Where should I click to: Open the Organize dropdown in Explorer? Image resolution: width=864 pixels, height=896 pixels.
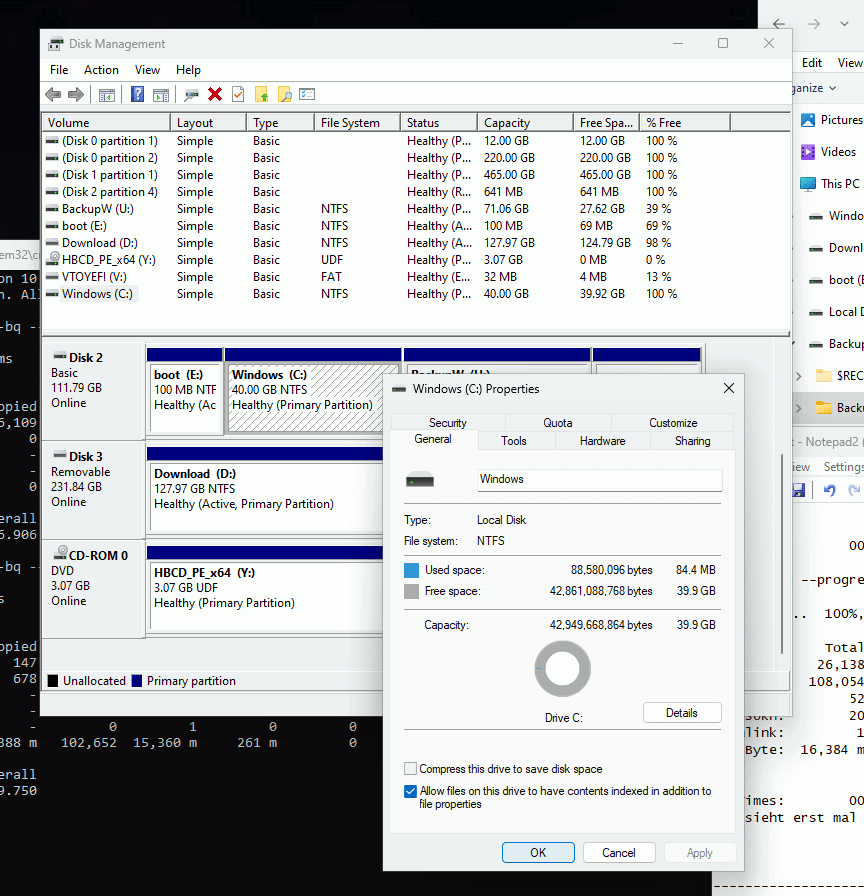[x=815, y=88]
